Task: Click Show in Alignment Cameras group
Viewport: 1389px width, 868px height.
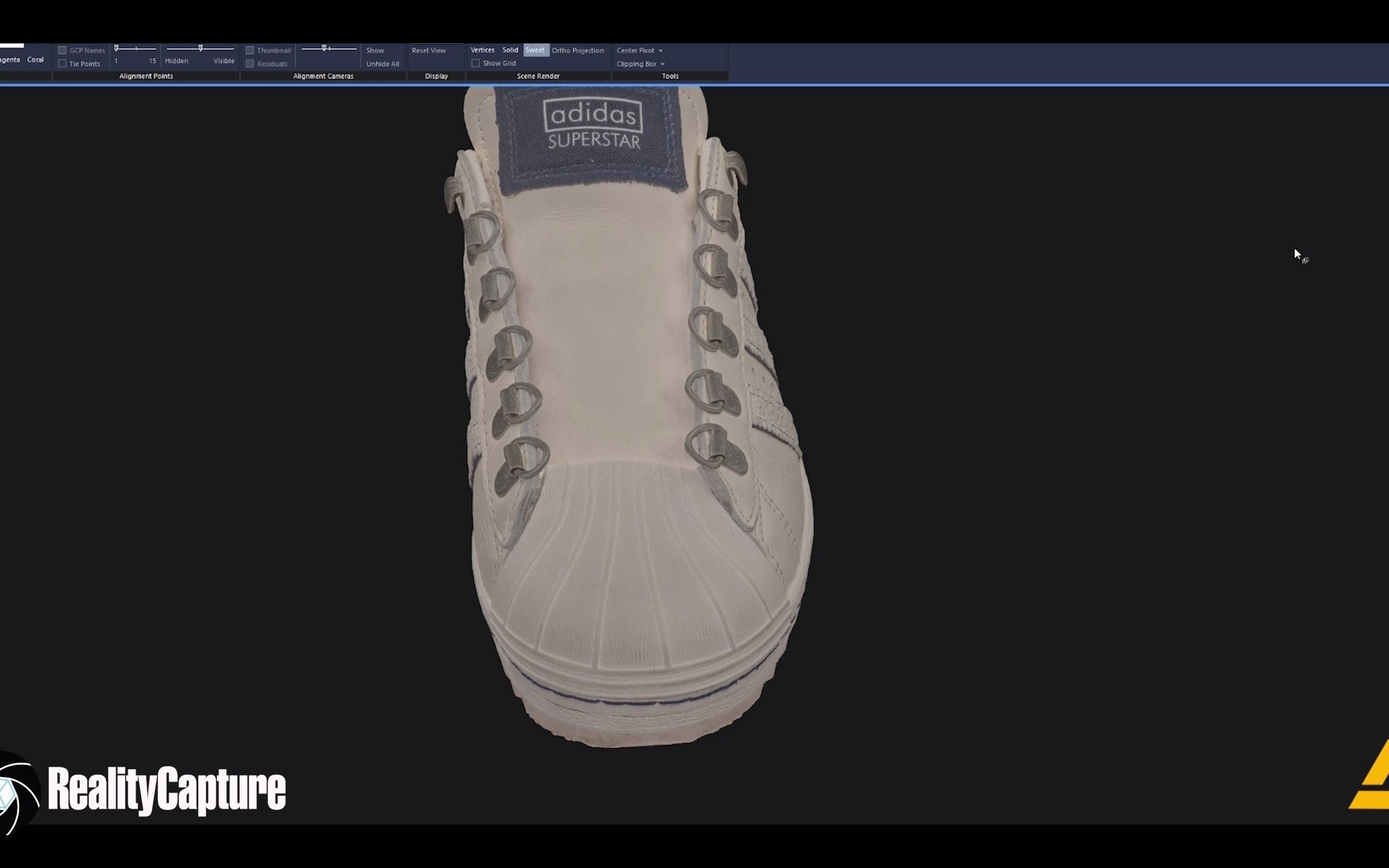Action: [x=374, y=50]
